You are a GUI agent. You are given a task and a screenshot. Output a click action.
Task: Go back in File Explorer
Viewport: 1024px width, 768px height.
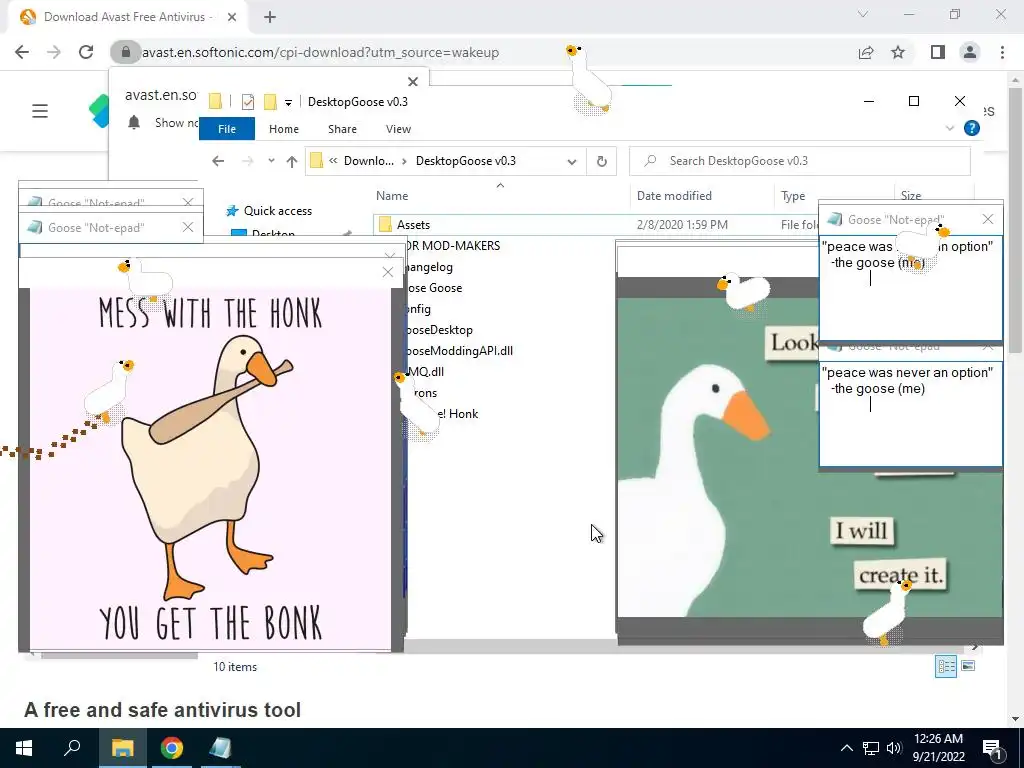[218, 161]
